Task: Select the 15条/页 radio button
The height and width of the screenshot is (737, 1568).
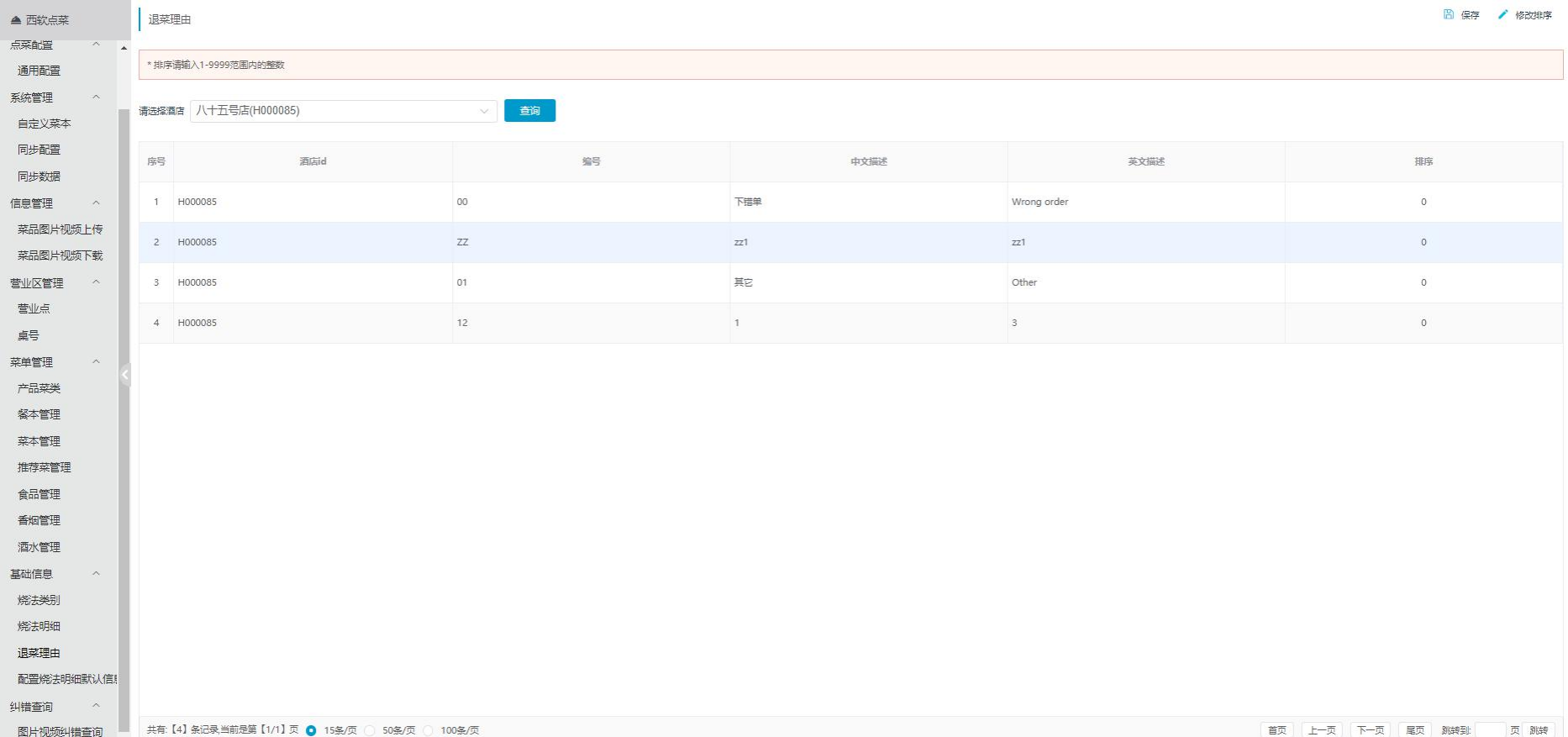Action: pos(312,730)
